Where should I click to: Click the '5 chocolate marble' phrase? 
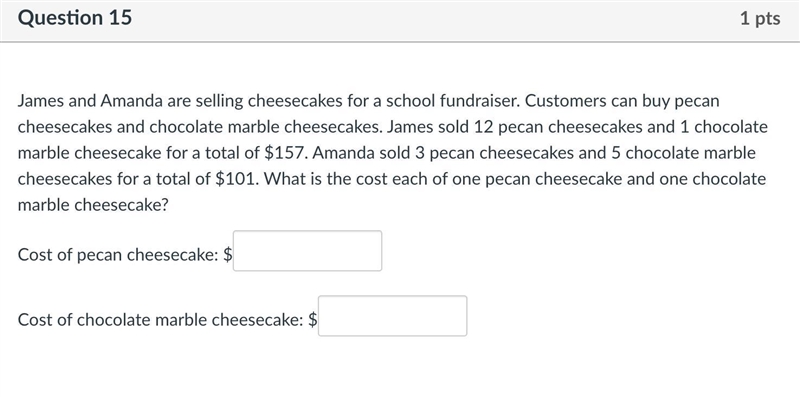point(683,153)
